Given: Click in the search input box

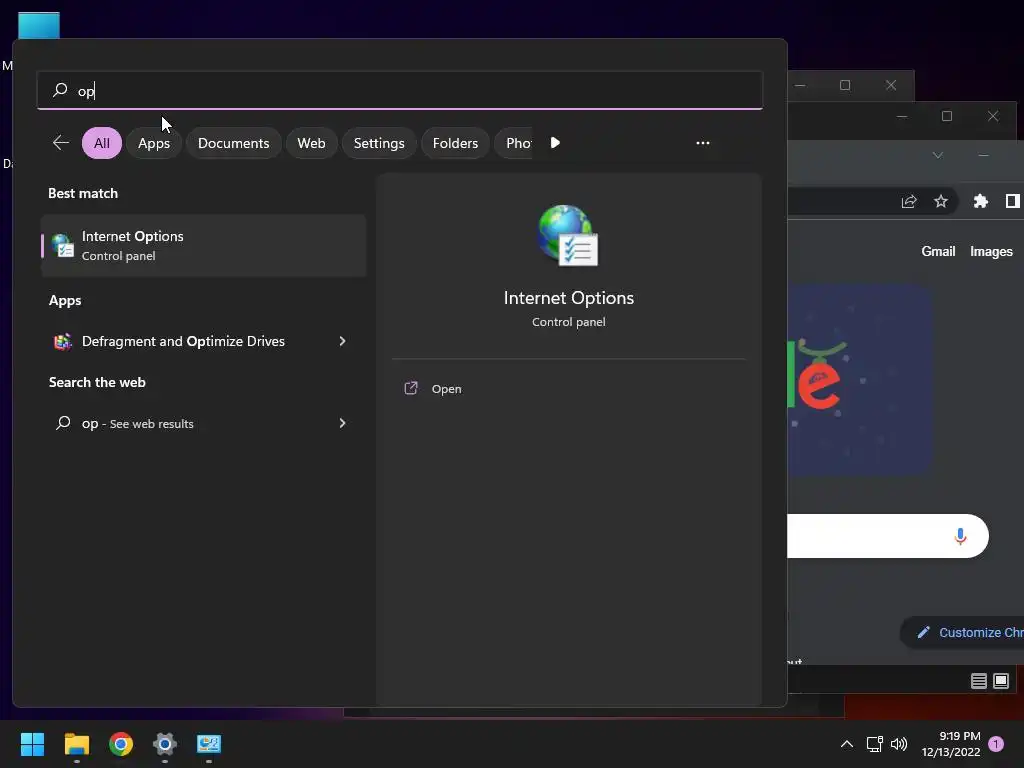Looking at the screenshot, I should click(x=400, y=90).
